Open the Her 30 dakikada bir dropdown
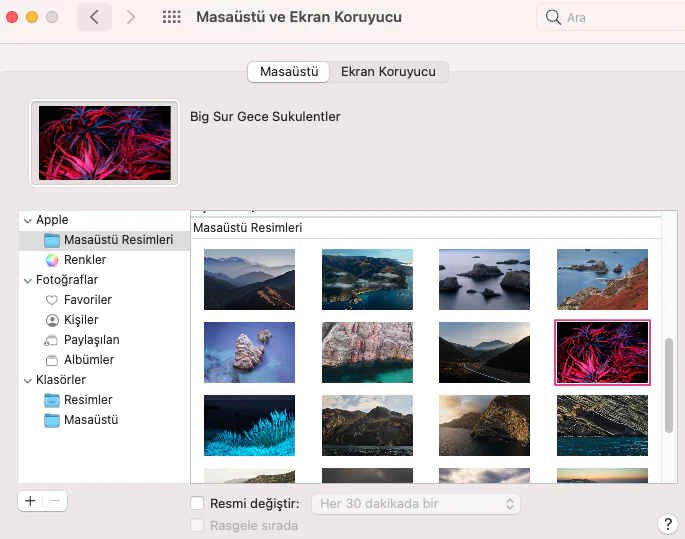The height and width of the screenshot is (539, 685). pyautogui.click(x=416, y=504)
